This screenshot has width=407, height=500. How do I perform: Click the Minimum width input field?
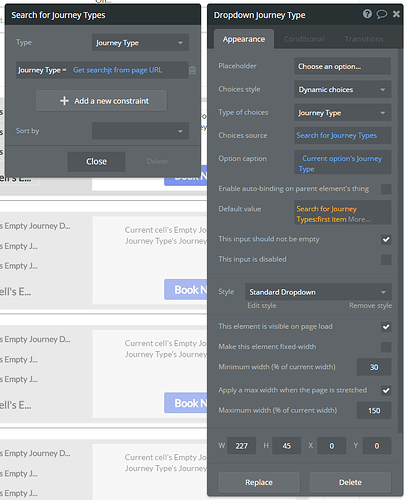pyautogui.click(x=374, y=367)
